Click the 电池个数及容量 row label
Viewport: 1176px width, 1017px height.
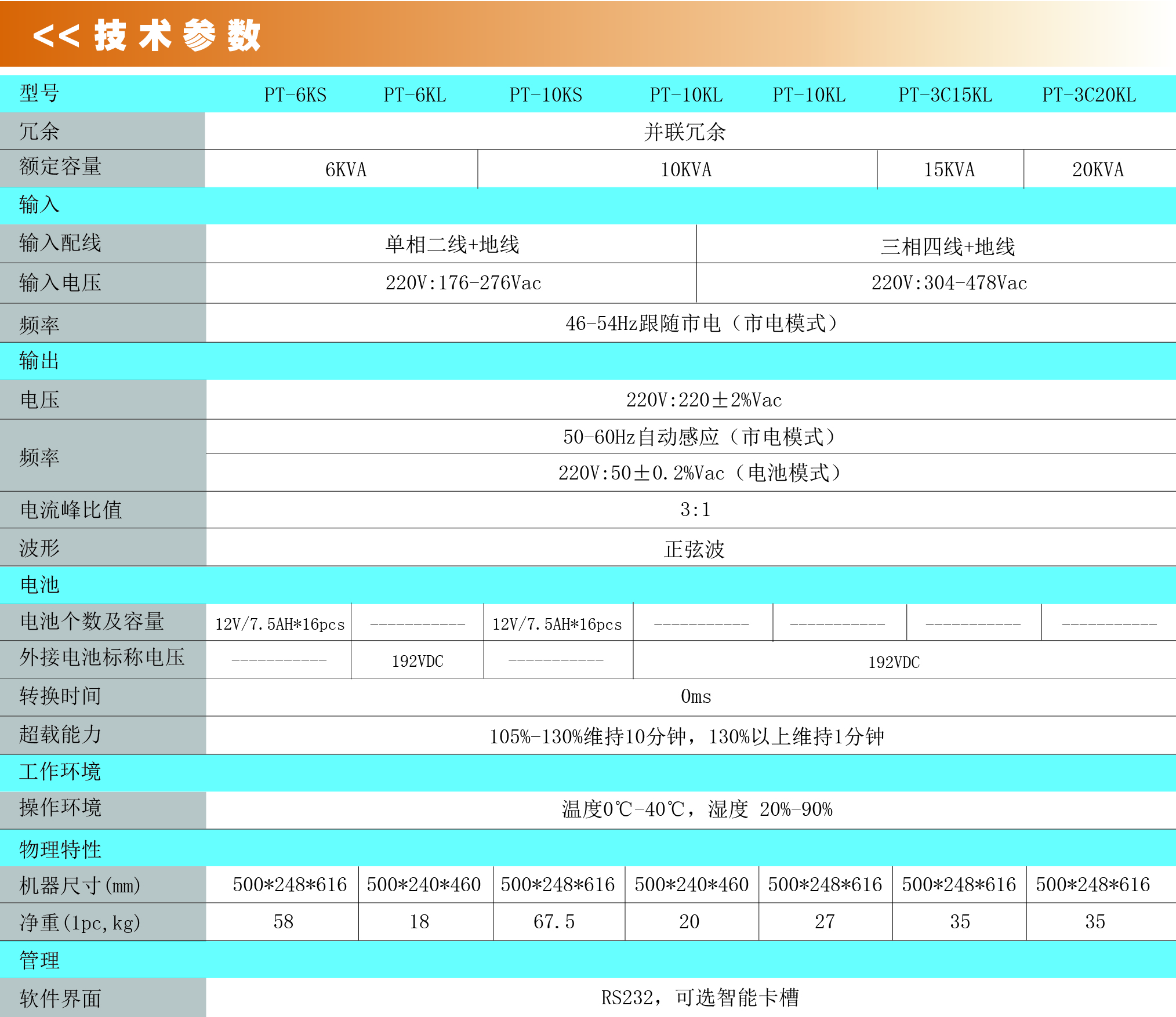pyautogui.click(x=92, y=622)
